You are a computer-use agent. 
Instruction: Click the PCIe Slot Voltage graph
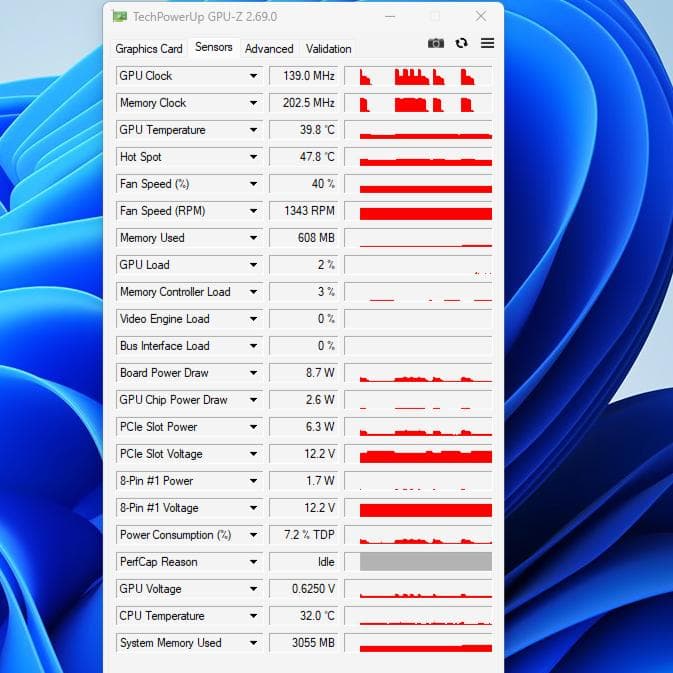tap(418, 455)
